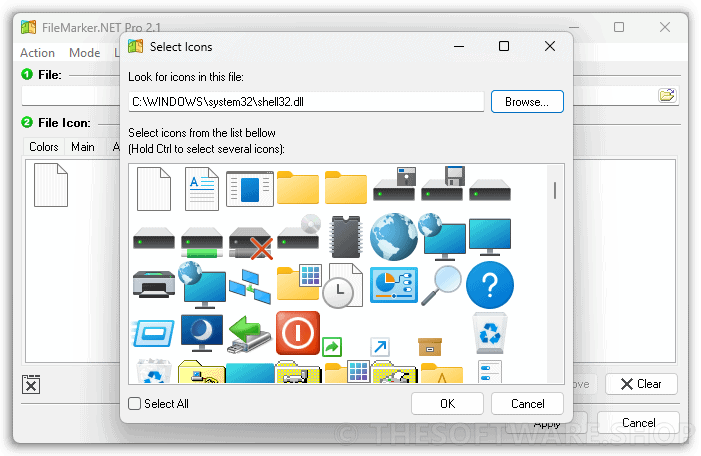Screen dimensions: 701x456
Task: Select the sleep monitor with moon icon
Action: point(202,333)
